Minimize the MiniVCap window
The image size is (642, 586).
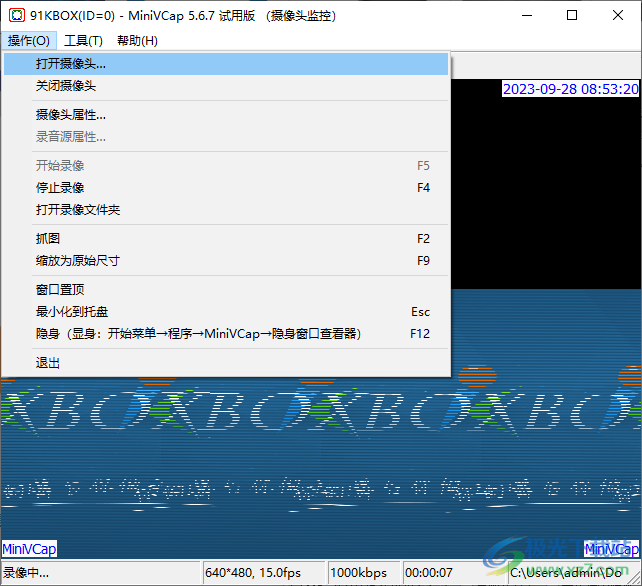point(527,16)
